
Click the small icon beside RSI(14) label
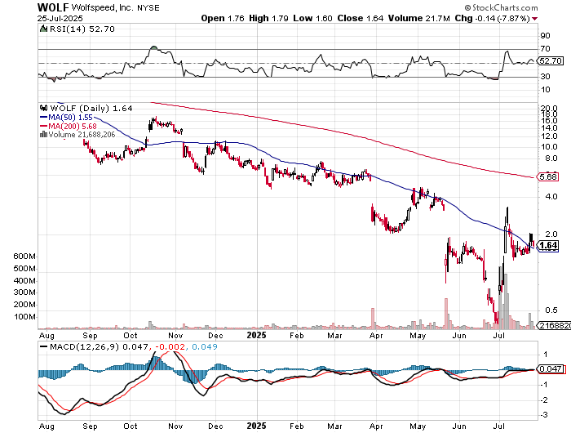(43, 29)
